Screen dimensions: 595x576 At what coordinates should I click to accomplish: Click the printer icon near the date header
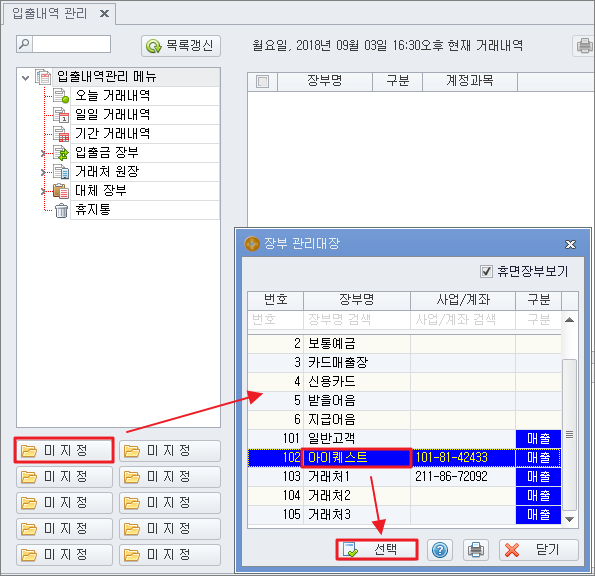click(584, 46)
